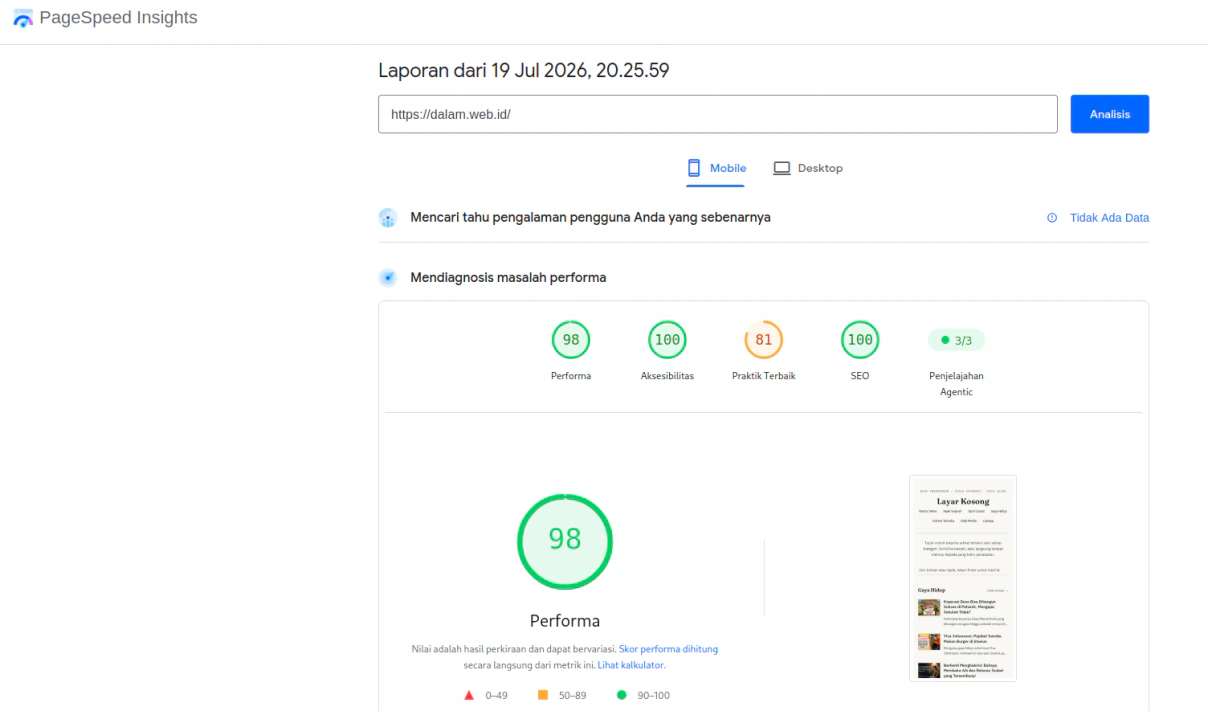
Task: Click the green circle 90–100 legend icon
Action: click(621, 695)
